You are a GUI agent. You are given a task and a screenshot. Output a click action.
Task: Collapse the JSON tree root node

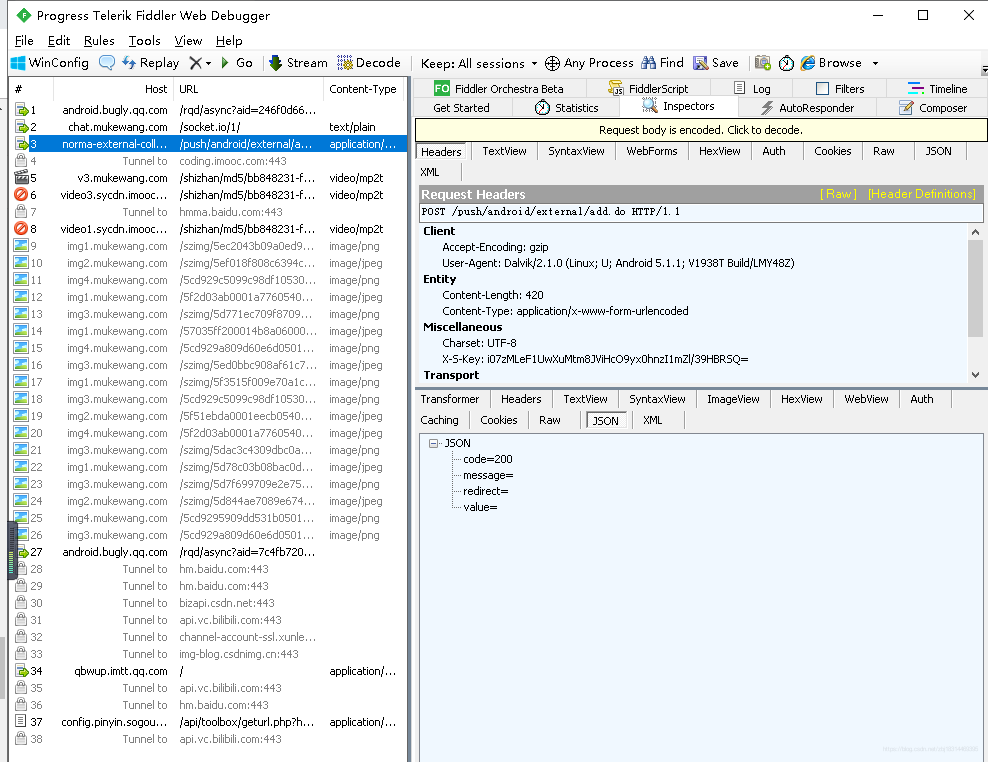tap(433, 443)
